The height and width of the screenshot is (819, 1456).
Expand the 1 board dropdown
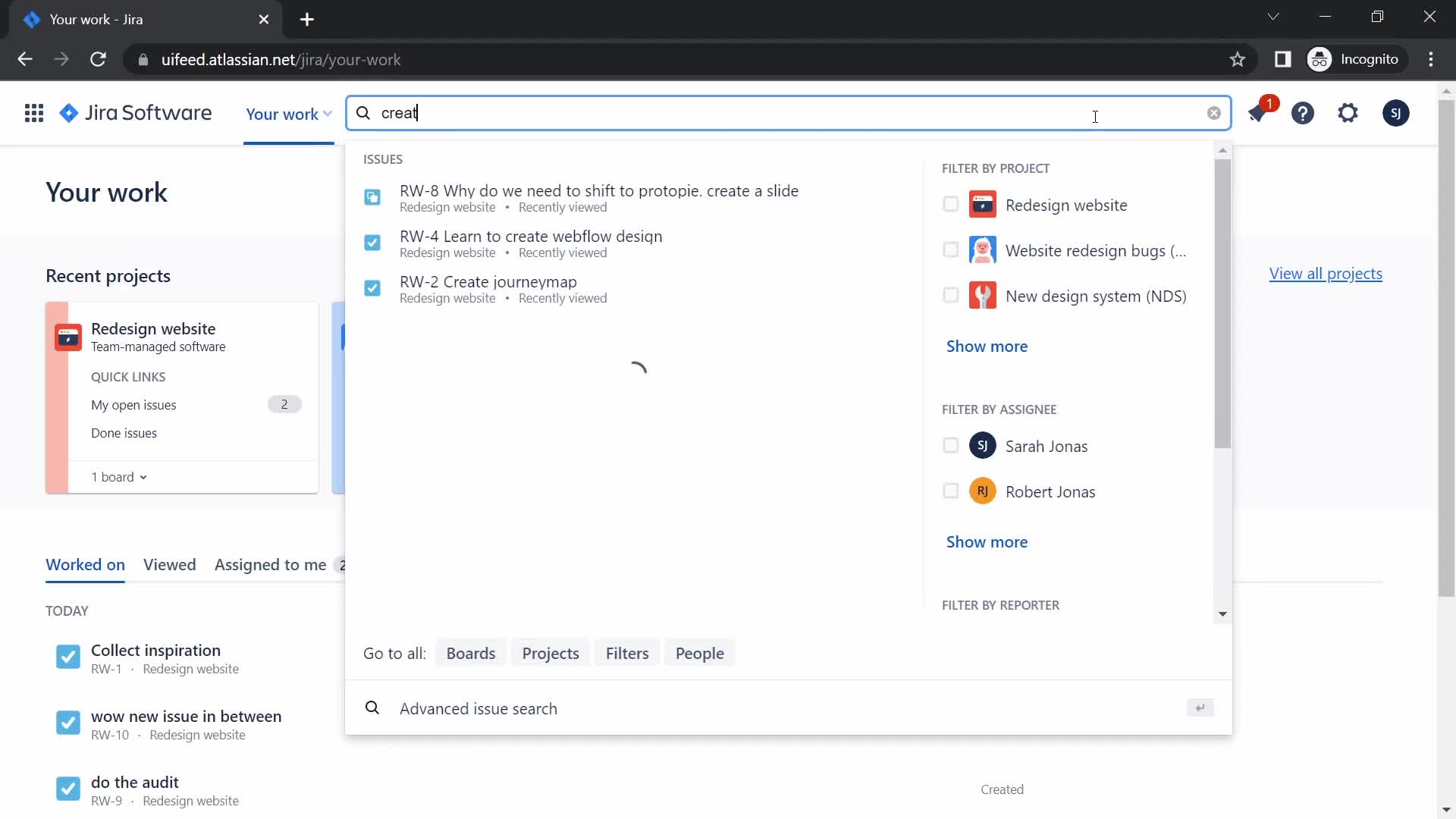click(119, 477)
